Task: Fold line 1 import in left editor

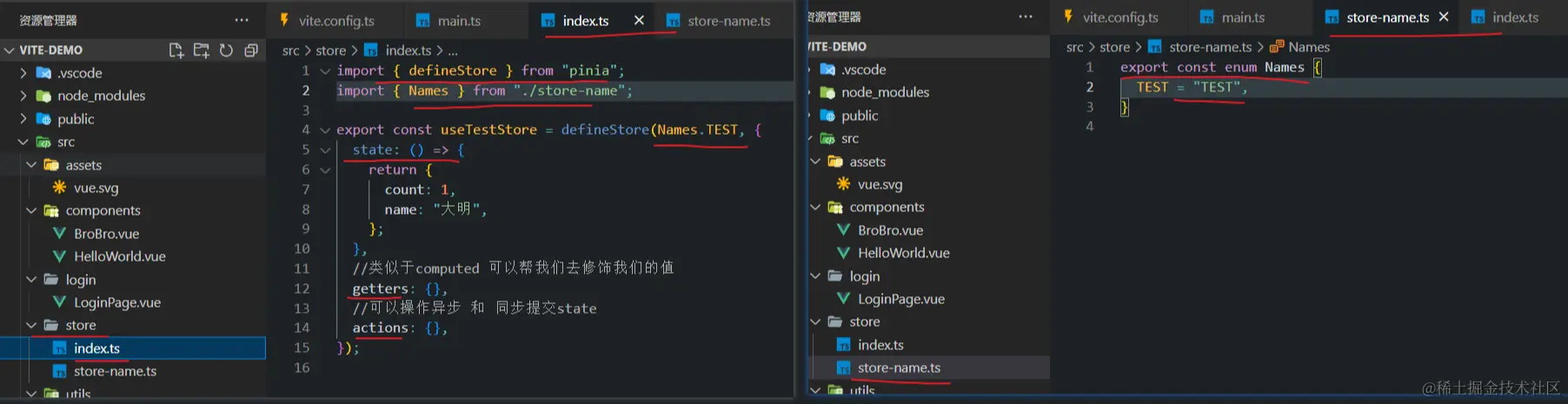Action: pos(325,71)
